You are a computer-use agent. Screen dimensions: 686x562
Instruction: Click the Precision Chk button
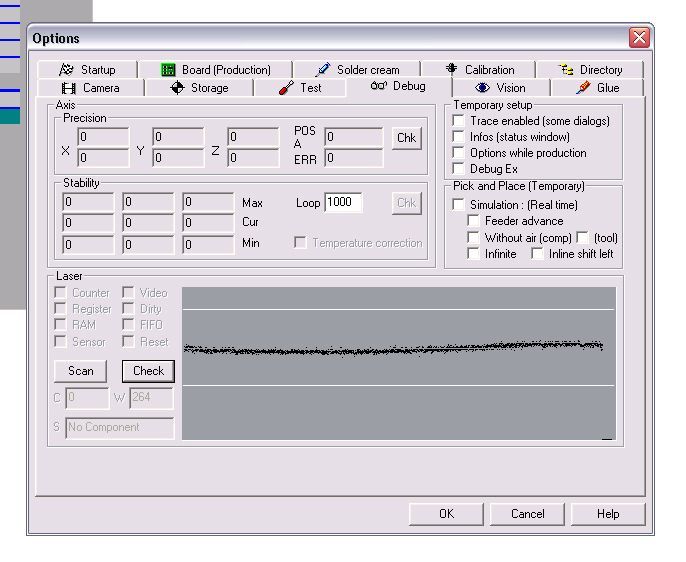[406, 138]
